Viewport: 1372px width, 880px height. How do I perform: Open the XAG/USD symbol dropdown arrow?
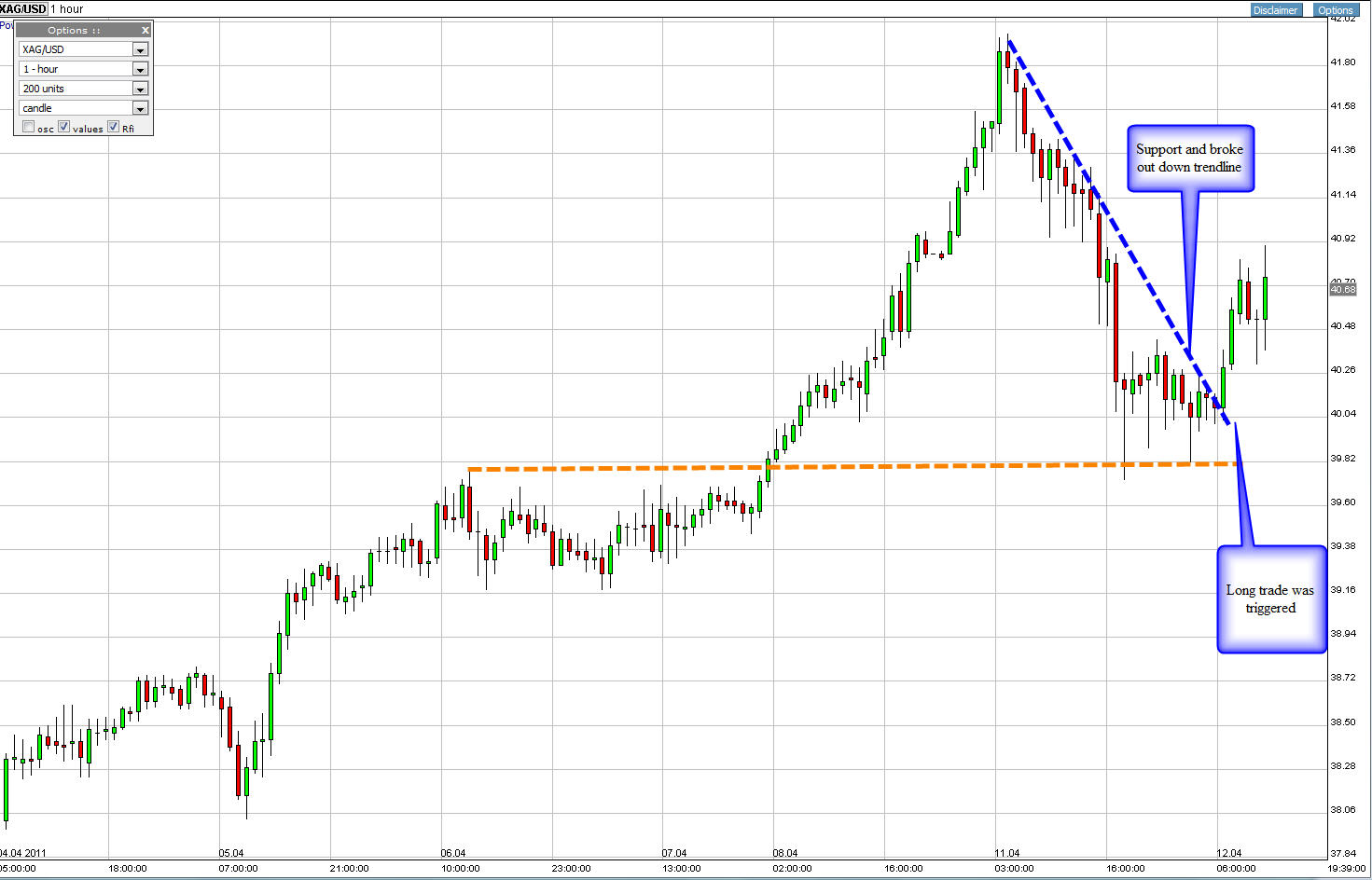pyautogui.click(x=140, y=49)
